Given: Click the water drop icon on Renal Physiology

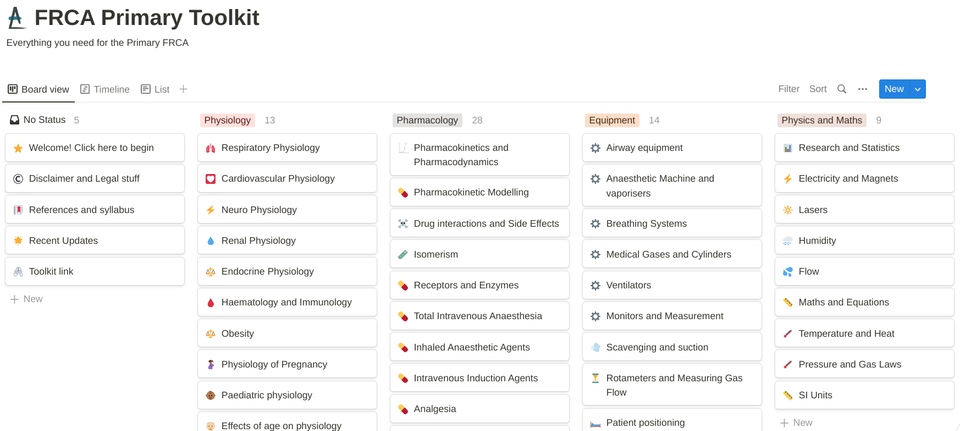Looking at the screenshot, I should (x=210, y=241).
